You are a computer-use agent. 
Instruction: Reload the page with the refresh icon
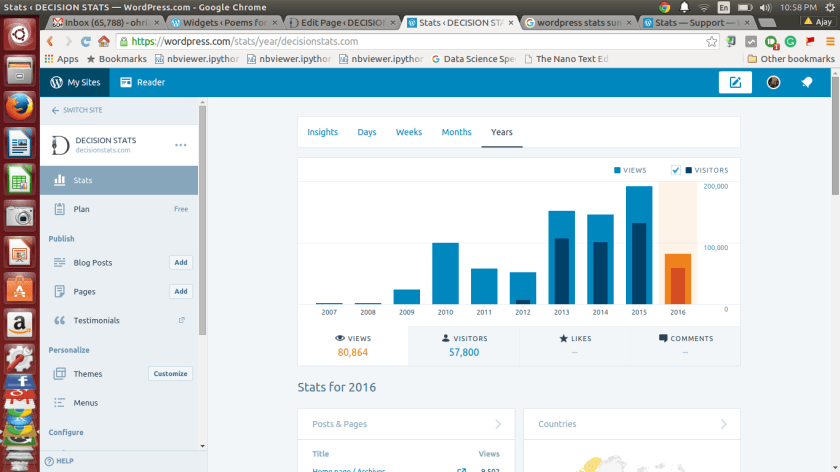[86, 41]
